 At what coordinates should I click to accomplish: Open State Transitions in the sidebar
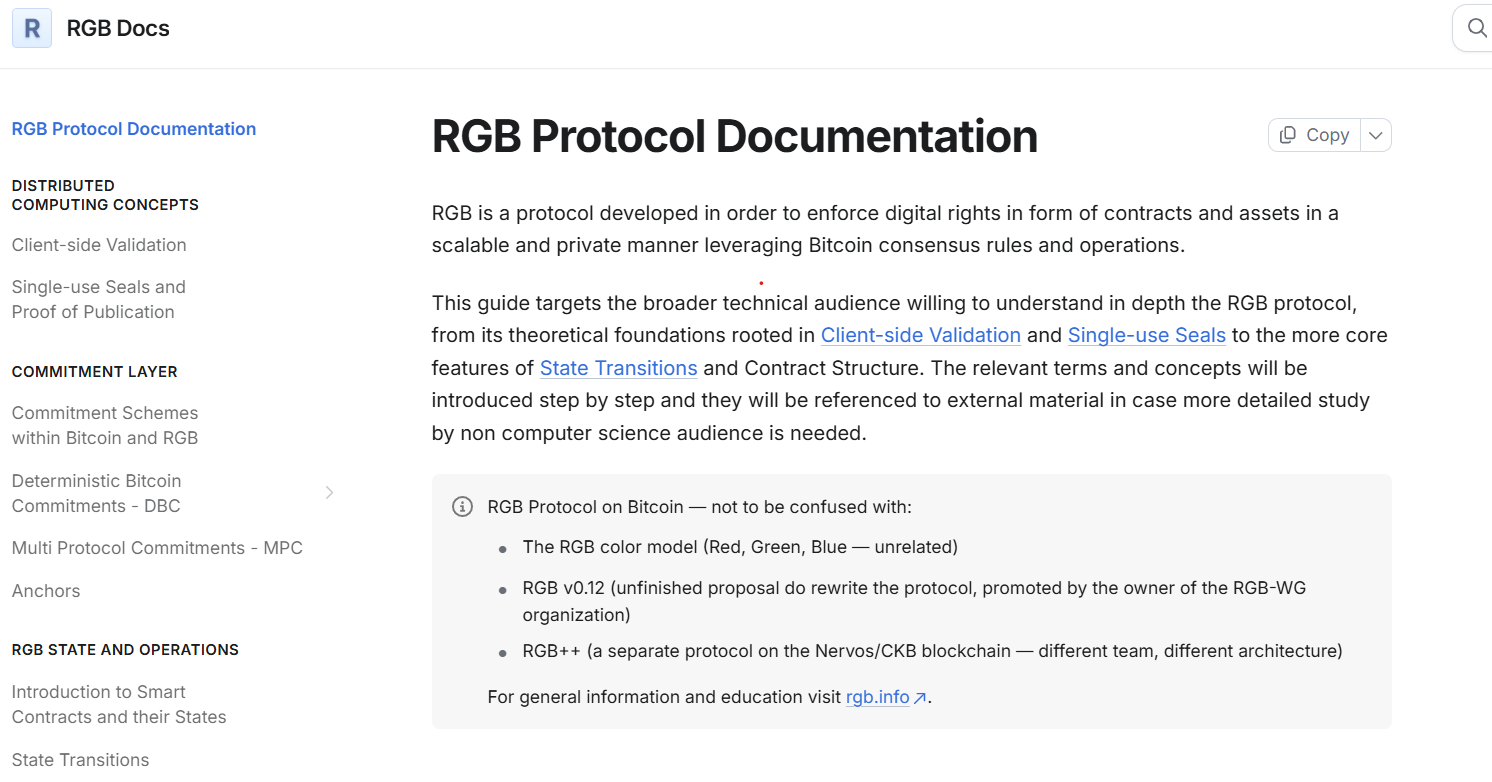pyautogui.click(x=80, y=760)
